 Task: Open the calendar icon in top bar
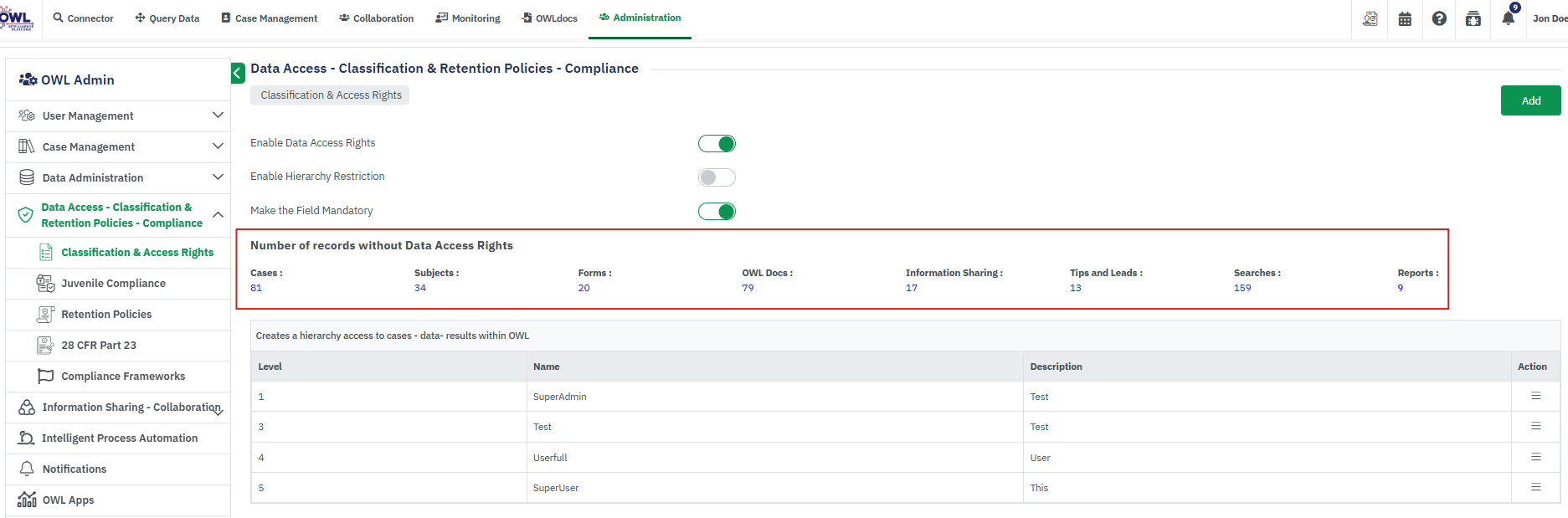pyautogui.click(x=1405, y=18)
